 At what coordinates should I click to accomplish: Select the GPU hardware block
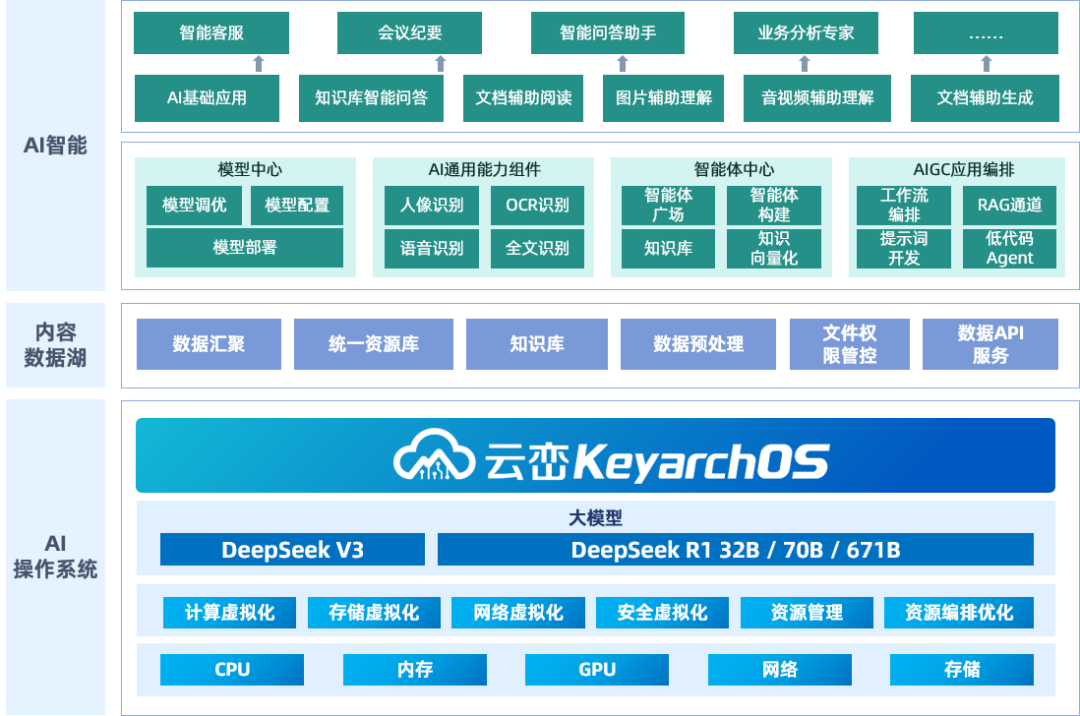tap(597, 670)
